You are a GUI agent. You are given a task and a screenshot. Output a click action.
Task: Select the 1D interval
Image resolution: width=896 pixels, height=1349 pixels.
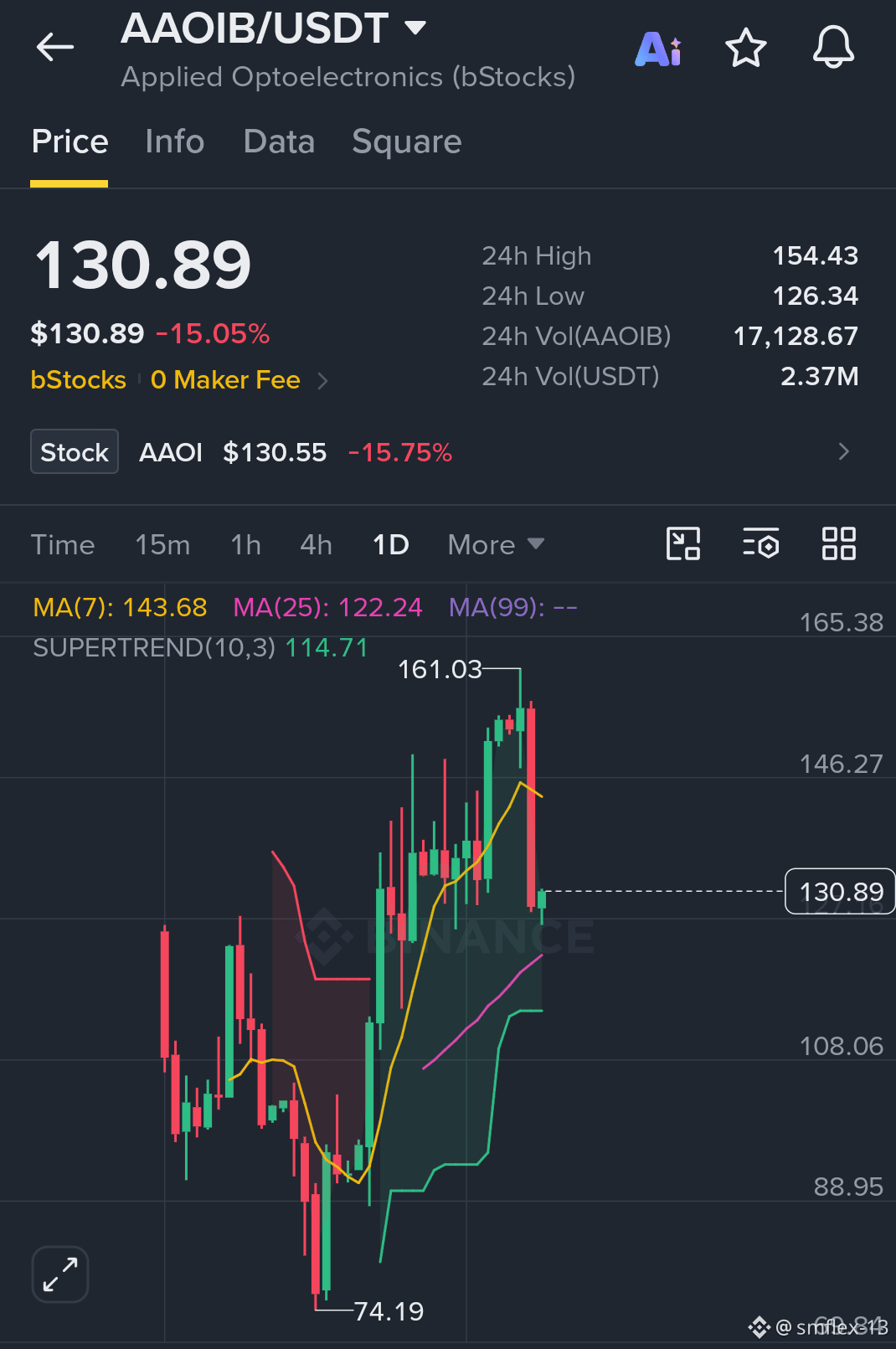(x=390, y=545)
